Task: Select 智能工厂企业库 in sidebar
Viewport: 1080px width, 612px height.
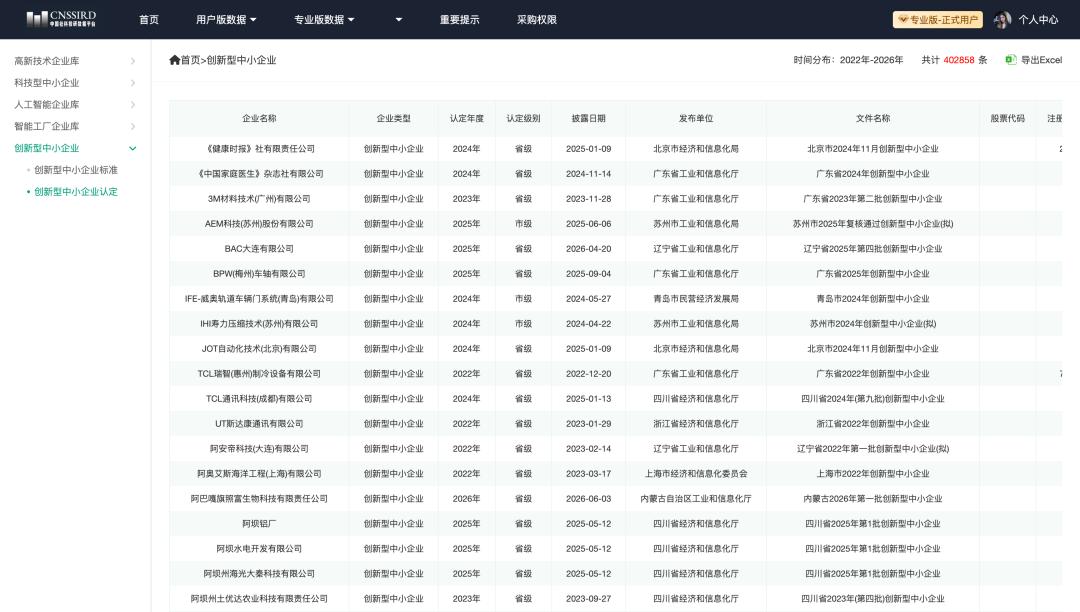Action: 47,127
